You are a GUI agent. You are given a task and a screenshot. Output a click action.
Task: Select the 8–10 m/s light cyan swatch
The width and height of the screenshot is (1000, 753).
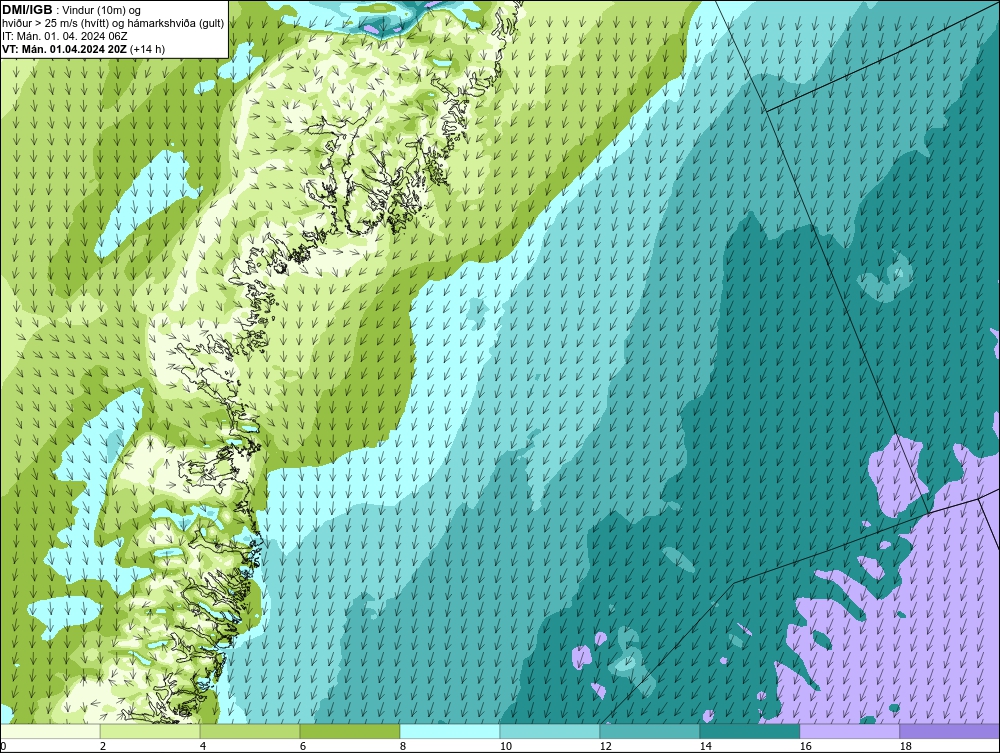click(x=450, y=731)
